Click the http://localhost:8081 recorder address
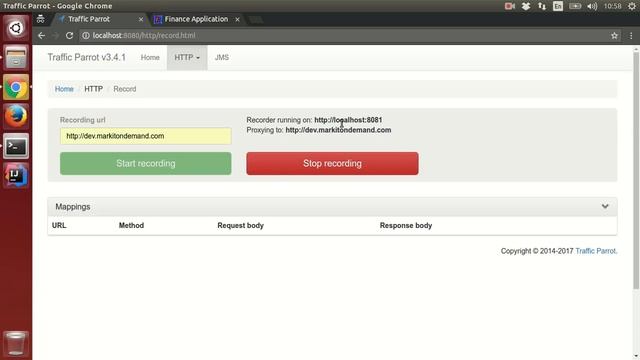The image size is (640, 360). 348,120
